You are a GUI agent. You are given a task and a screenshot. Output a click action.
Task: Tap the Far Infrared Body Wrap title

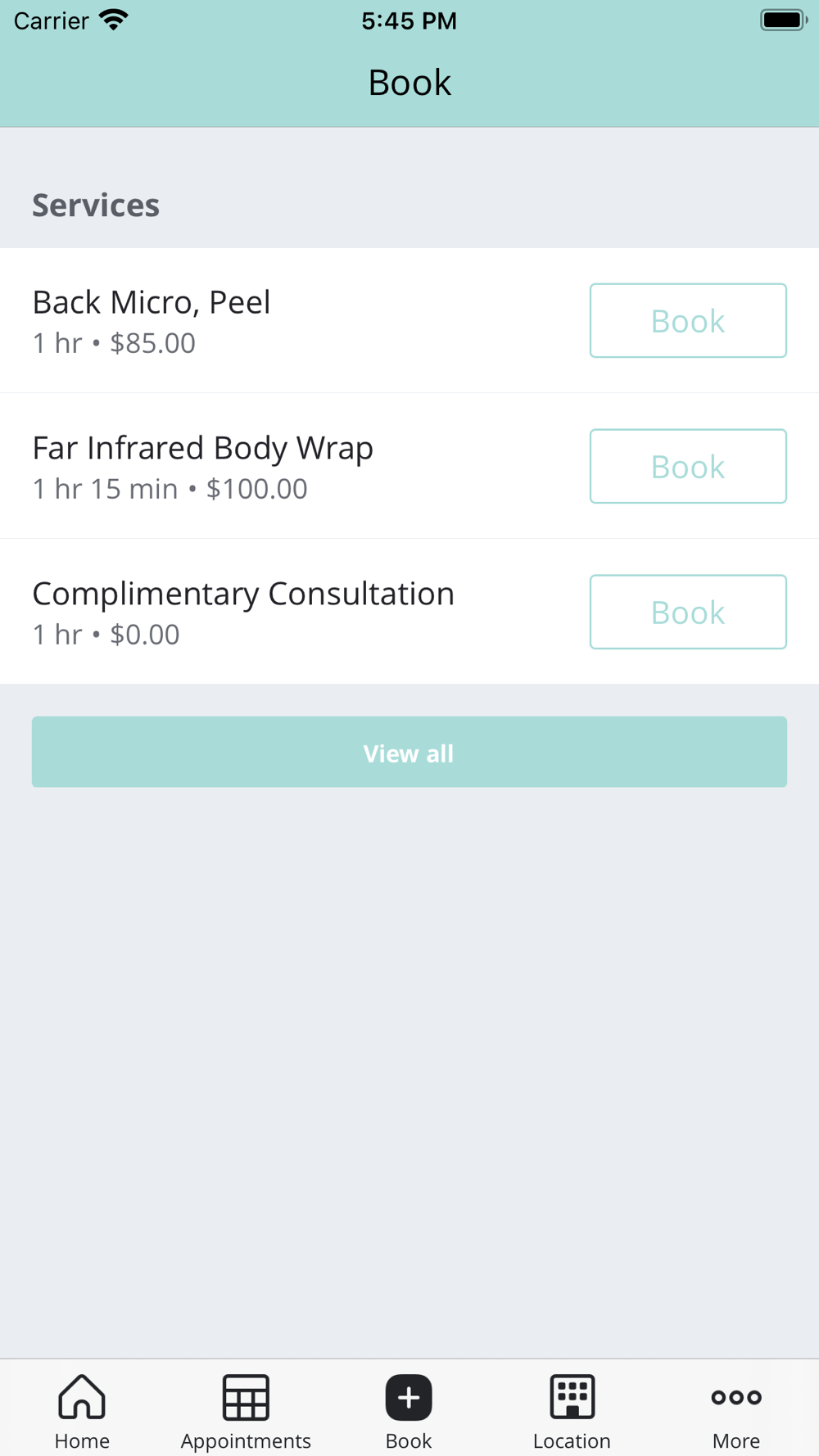pyautogui.click(x=202, y=448)
